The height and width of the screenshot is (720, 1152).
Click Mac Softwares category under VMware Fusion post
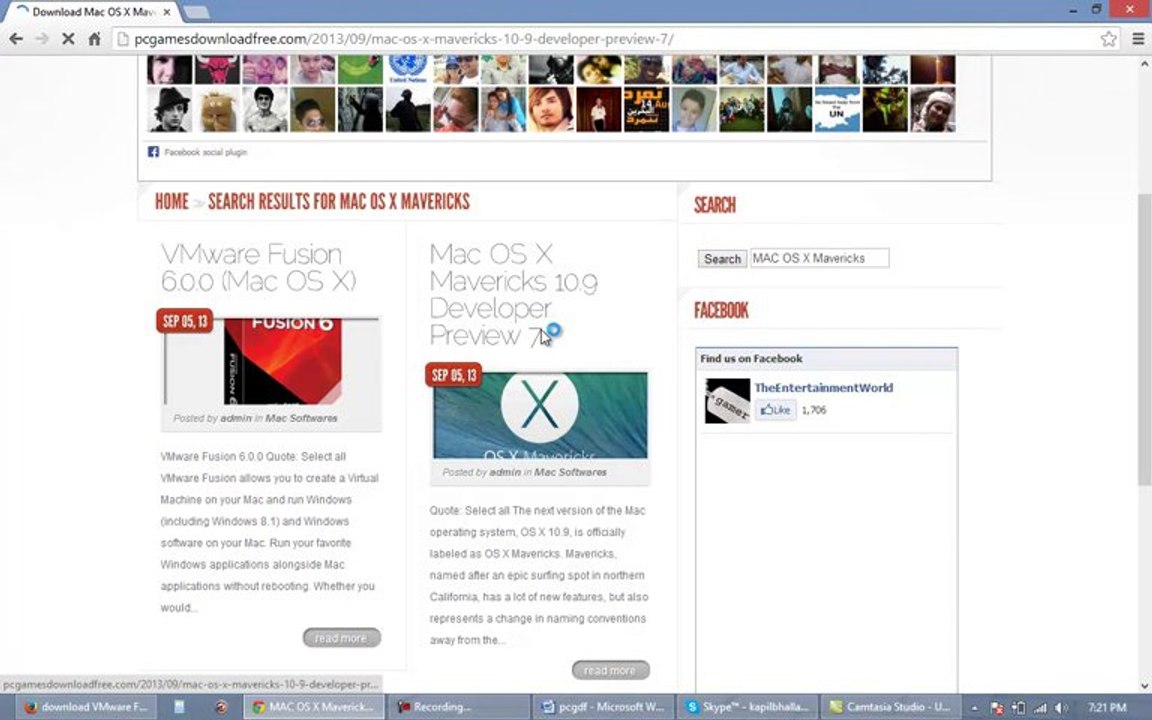pos(301,418)
